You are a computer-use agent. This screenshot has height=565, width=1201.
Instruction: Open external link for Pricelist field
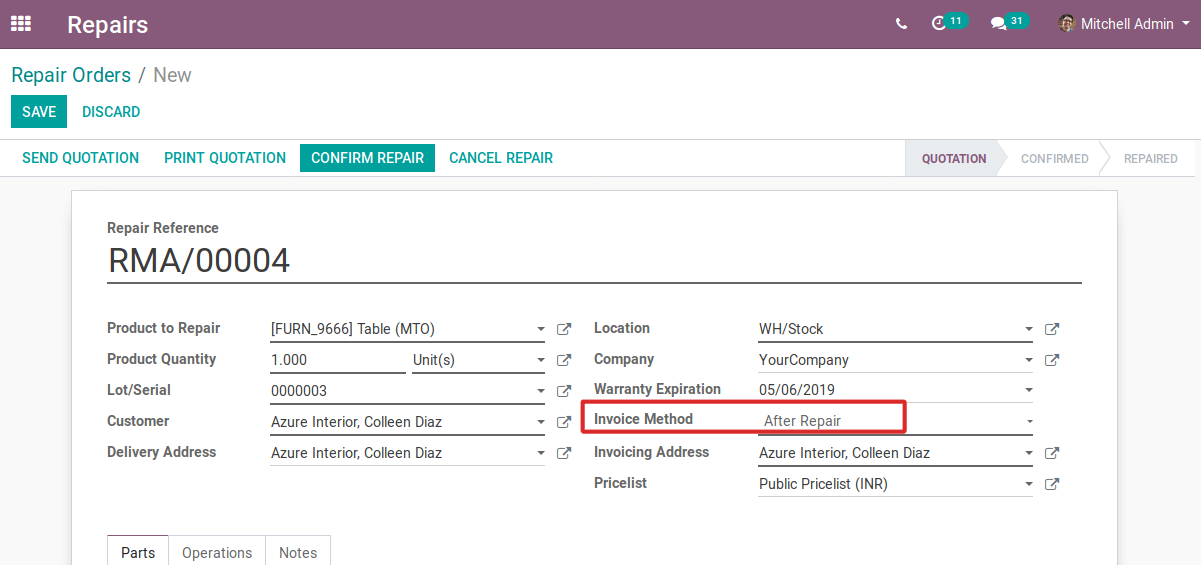tap(1052, 484)
